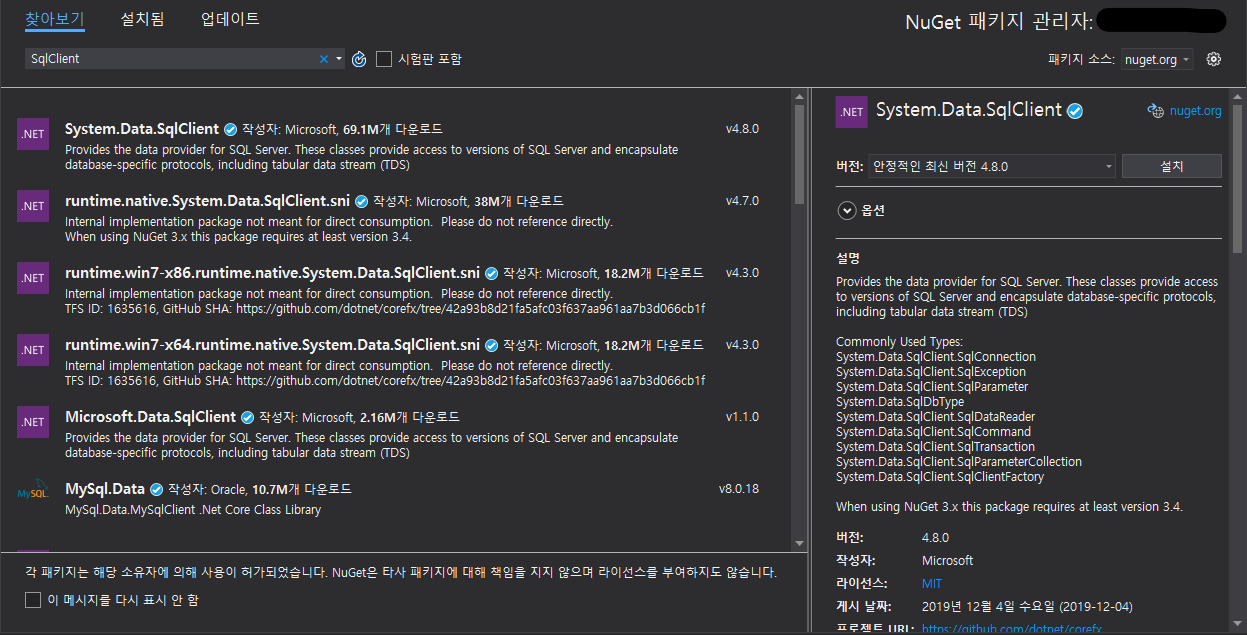Click the runtime.native.System.Data.SqlClient.sni .NET icon

click(x=33, y=206)
